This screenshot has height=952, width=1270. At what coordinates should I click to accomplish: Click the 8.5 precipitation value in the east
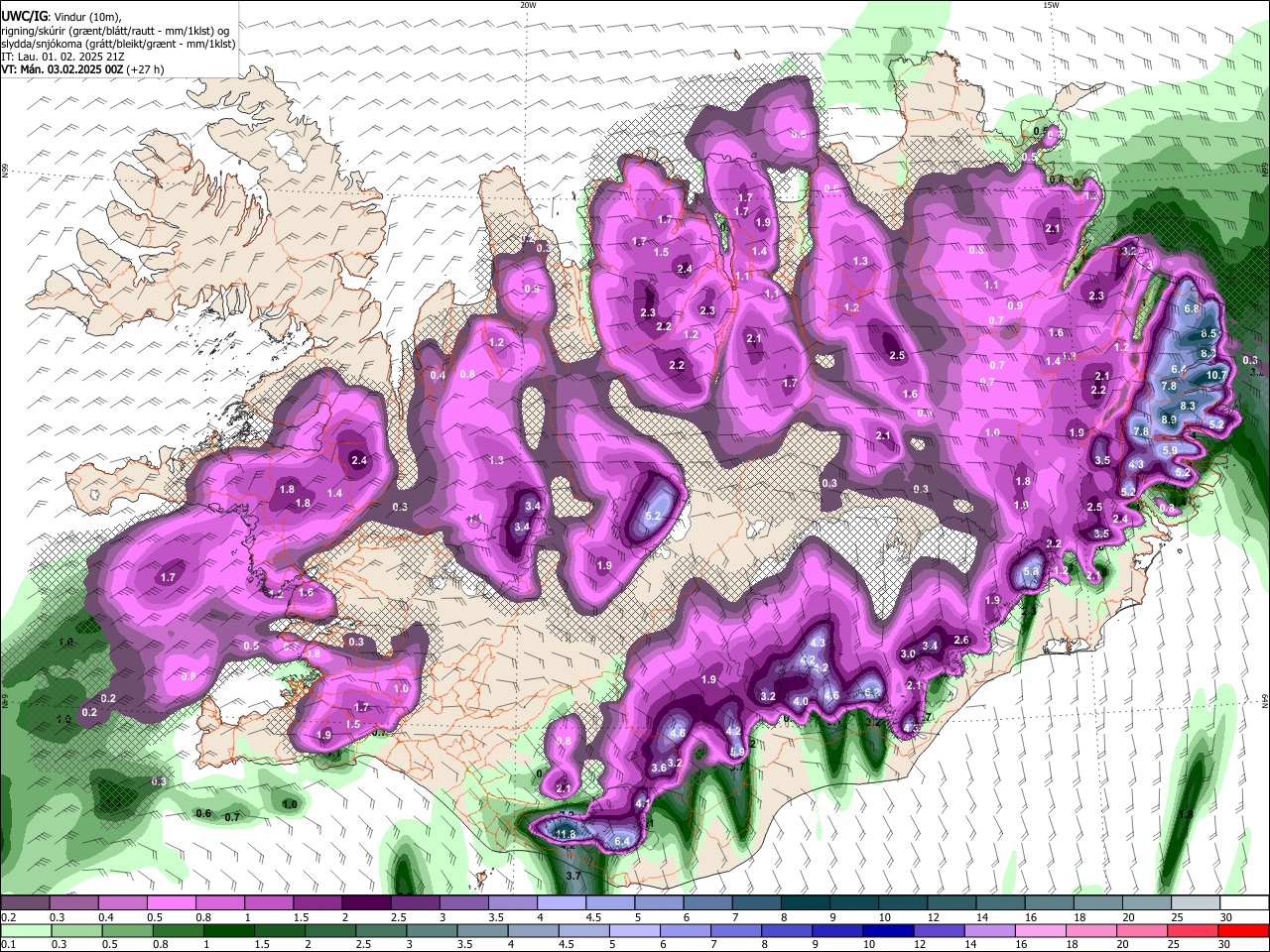point(1208,334)
